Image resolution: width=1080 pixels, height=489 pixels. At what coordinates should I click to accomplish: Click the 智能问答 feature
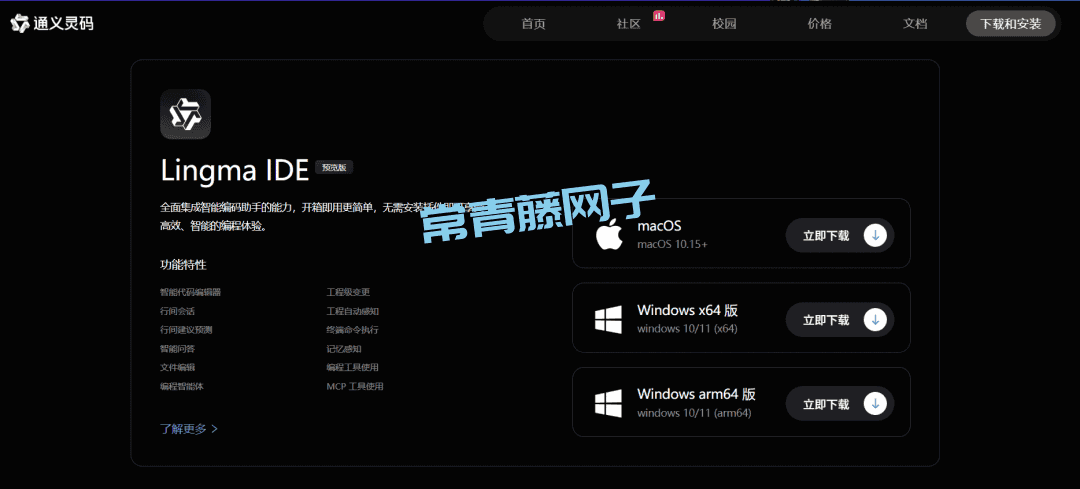[177, 349]
